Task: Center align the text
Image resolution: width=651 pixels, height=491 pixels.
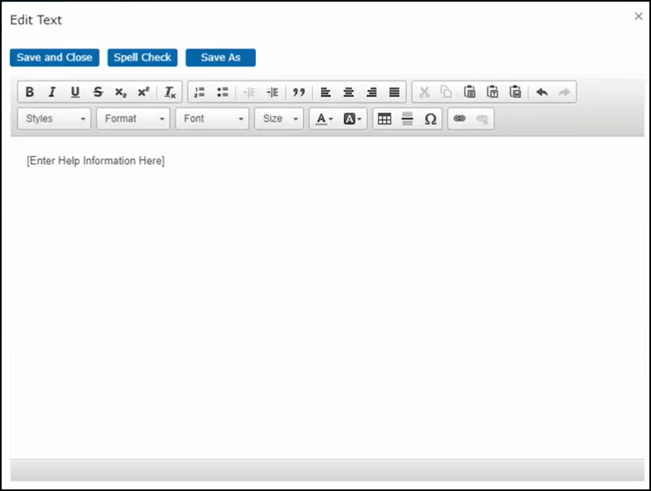Action: click(x=349, y=92)
